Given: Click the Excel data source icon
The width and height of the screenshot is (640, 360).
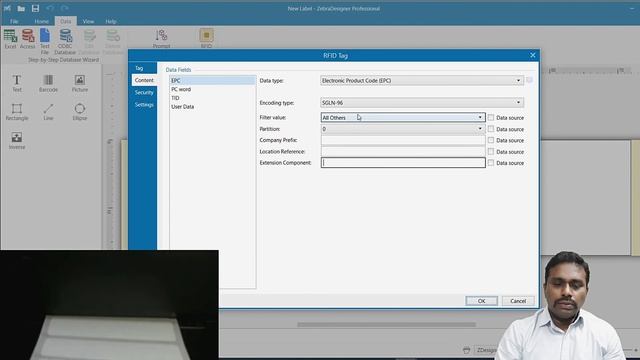Looking at the screenshot, I should 10,39.
